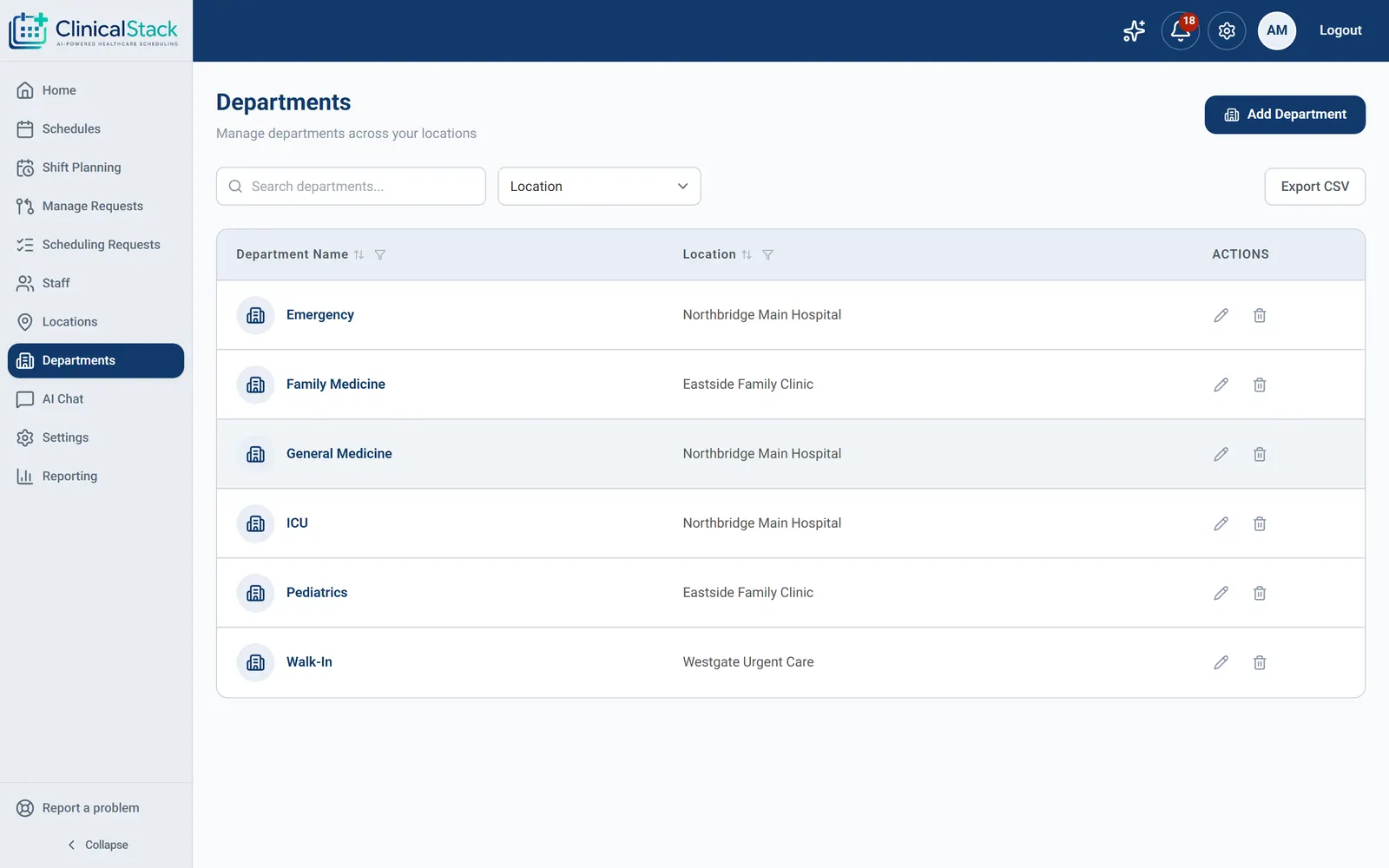Go to Staff page
The height and width of the screenshot is (868, 1389).
tap(95, 283)
